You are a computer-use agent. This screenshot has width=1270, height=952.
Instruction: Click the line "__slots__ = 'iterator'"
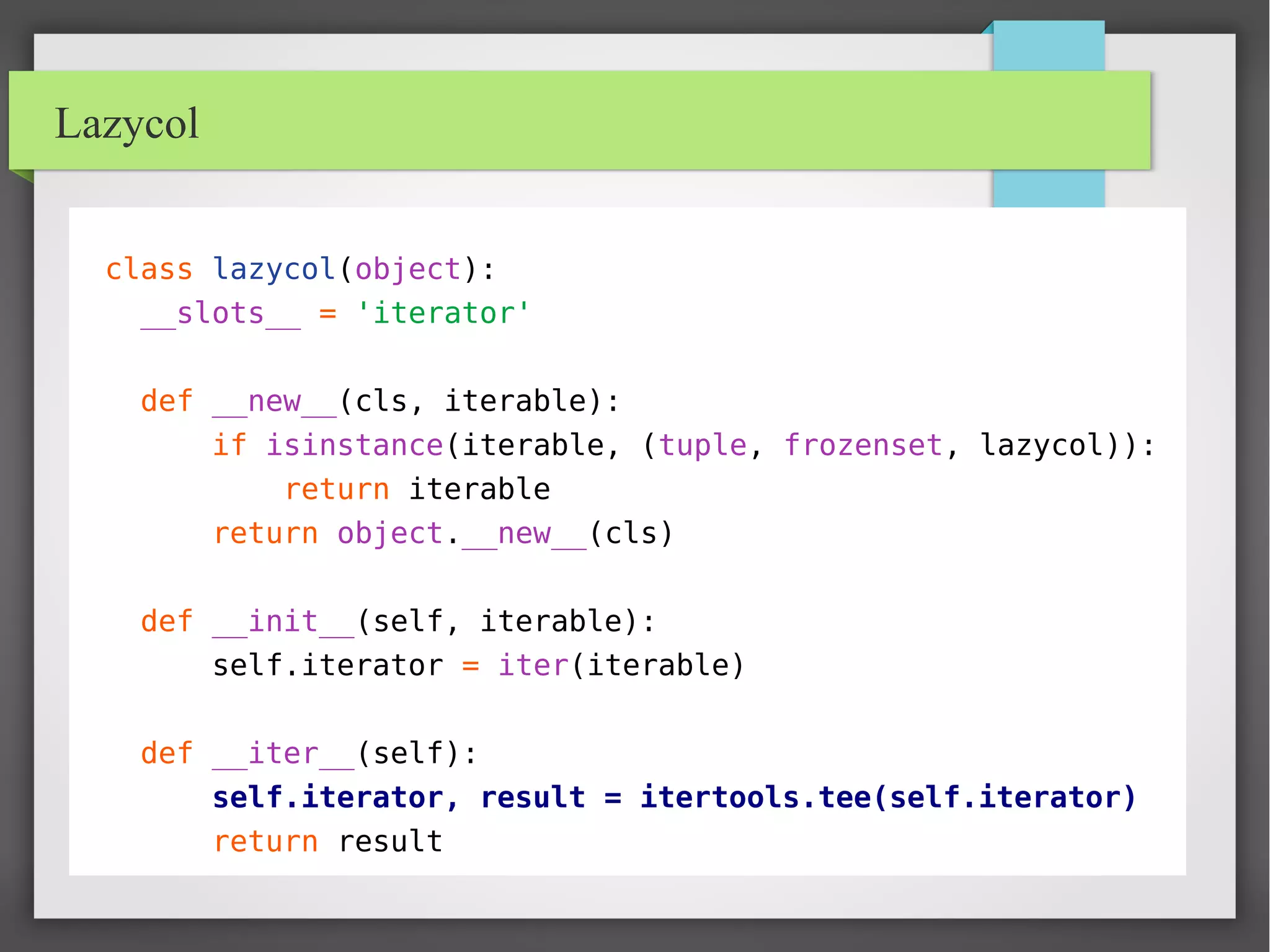pos(335,313)
